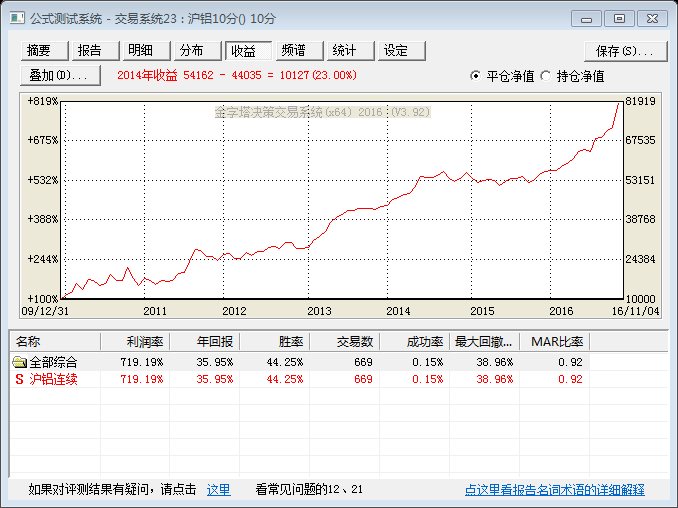The image size is (678, 508).
Task: Click the S icon beside 沪铝连续
Action: (x=19, y=379)
